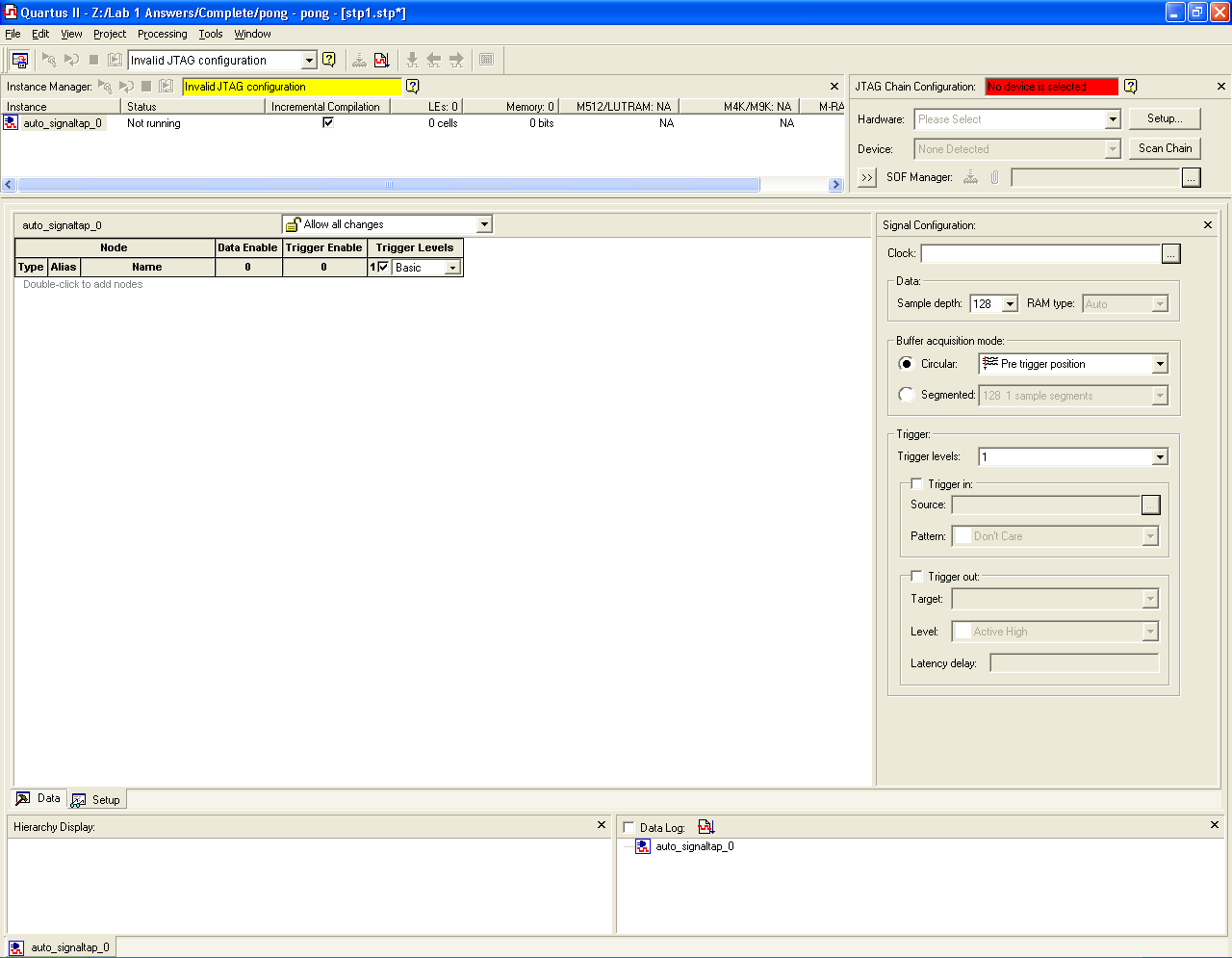Click the save toolbar icon at far left
Screen dimensions: 1232x958
19,60
